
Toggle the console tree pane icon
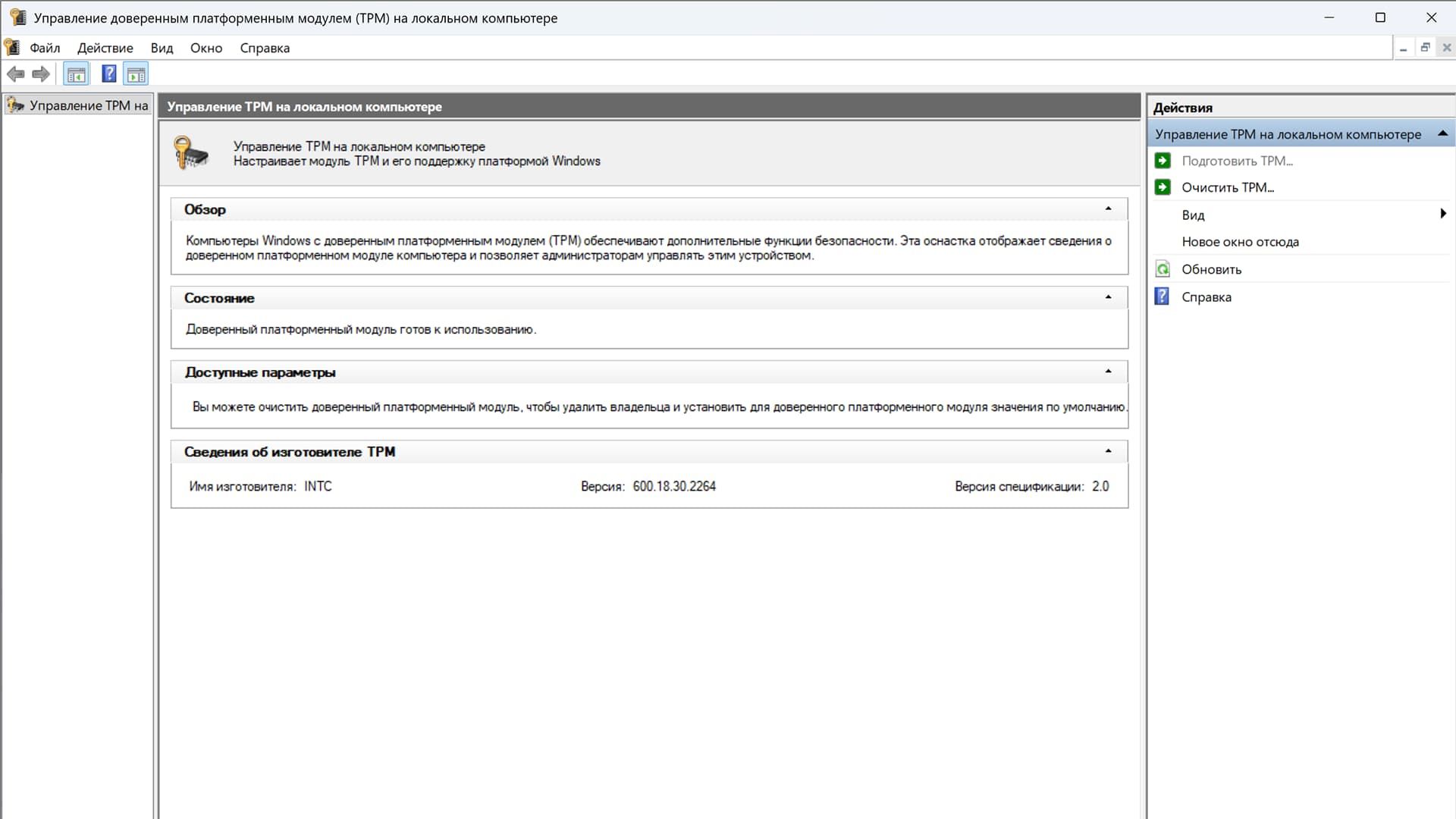click(76, 74)
